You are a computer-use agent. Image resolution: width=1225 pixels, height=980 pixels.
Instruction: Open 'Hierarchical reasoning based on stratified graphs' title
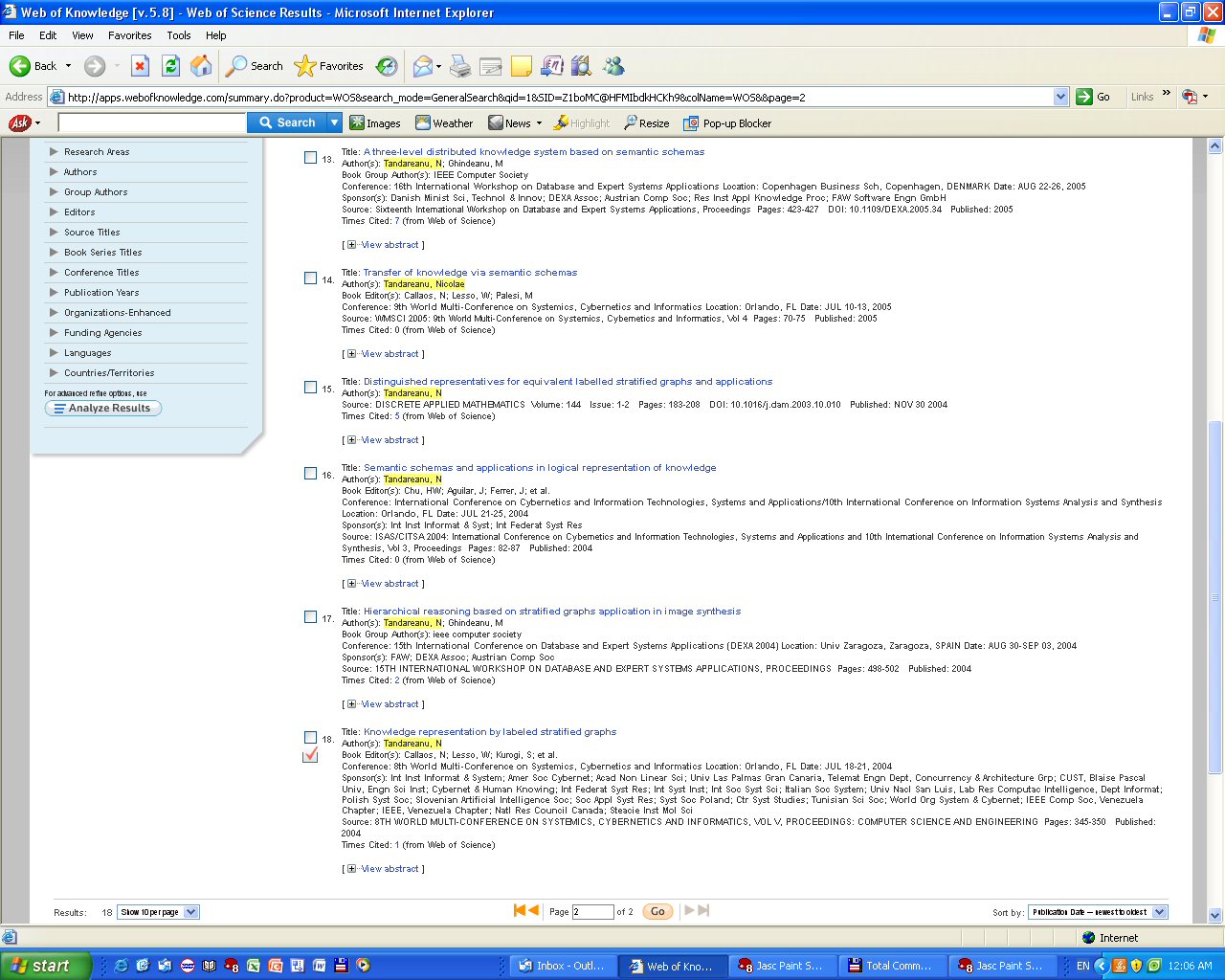click(x=552, y=612)
